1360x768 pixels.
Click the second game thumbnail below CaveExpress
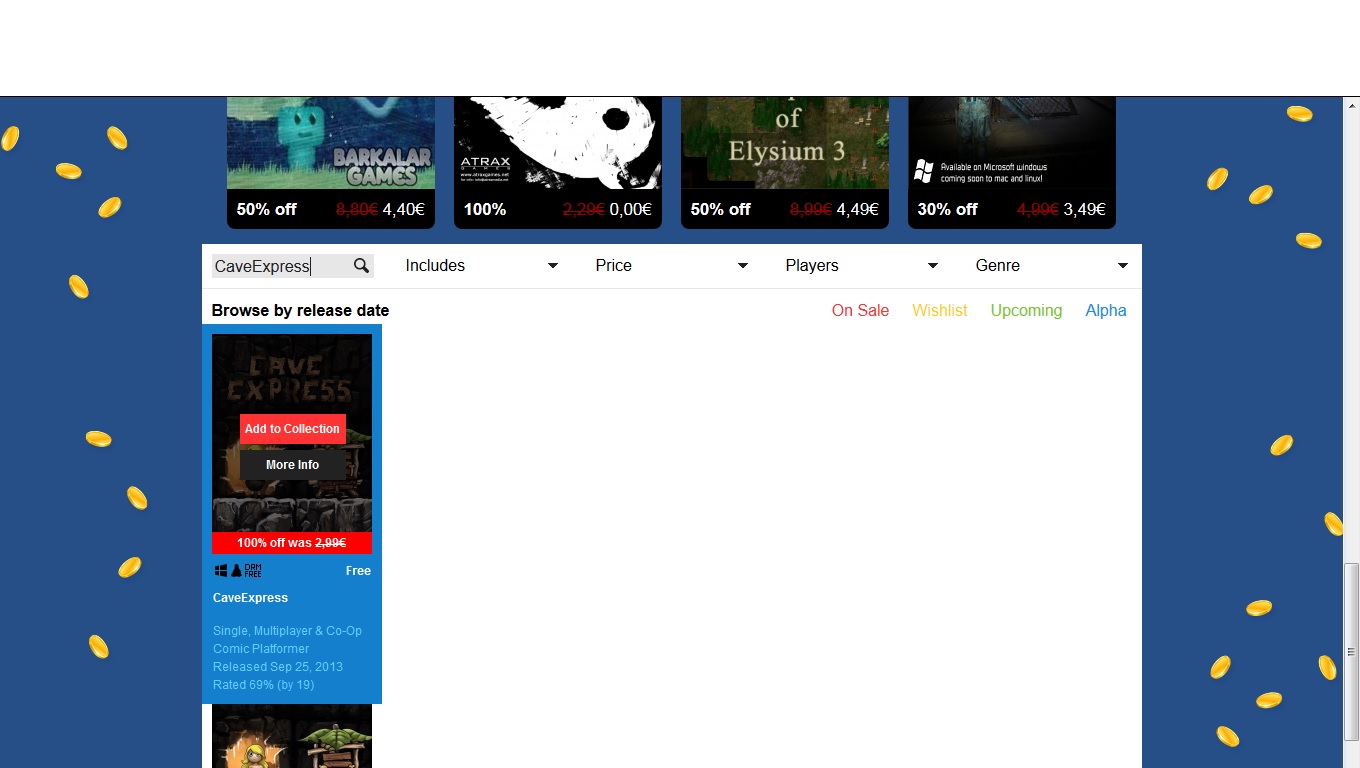tap(292, 736)
